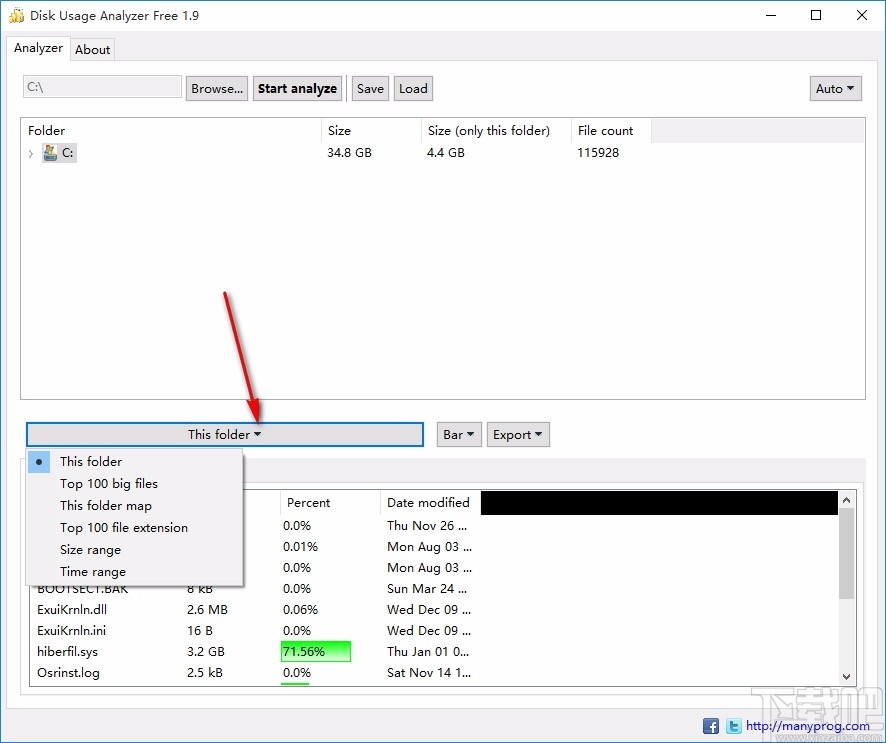Open the Auto dropdown
886x743 pixels.
(x=835, y=88)
